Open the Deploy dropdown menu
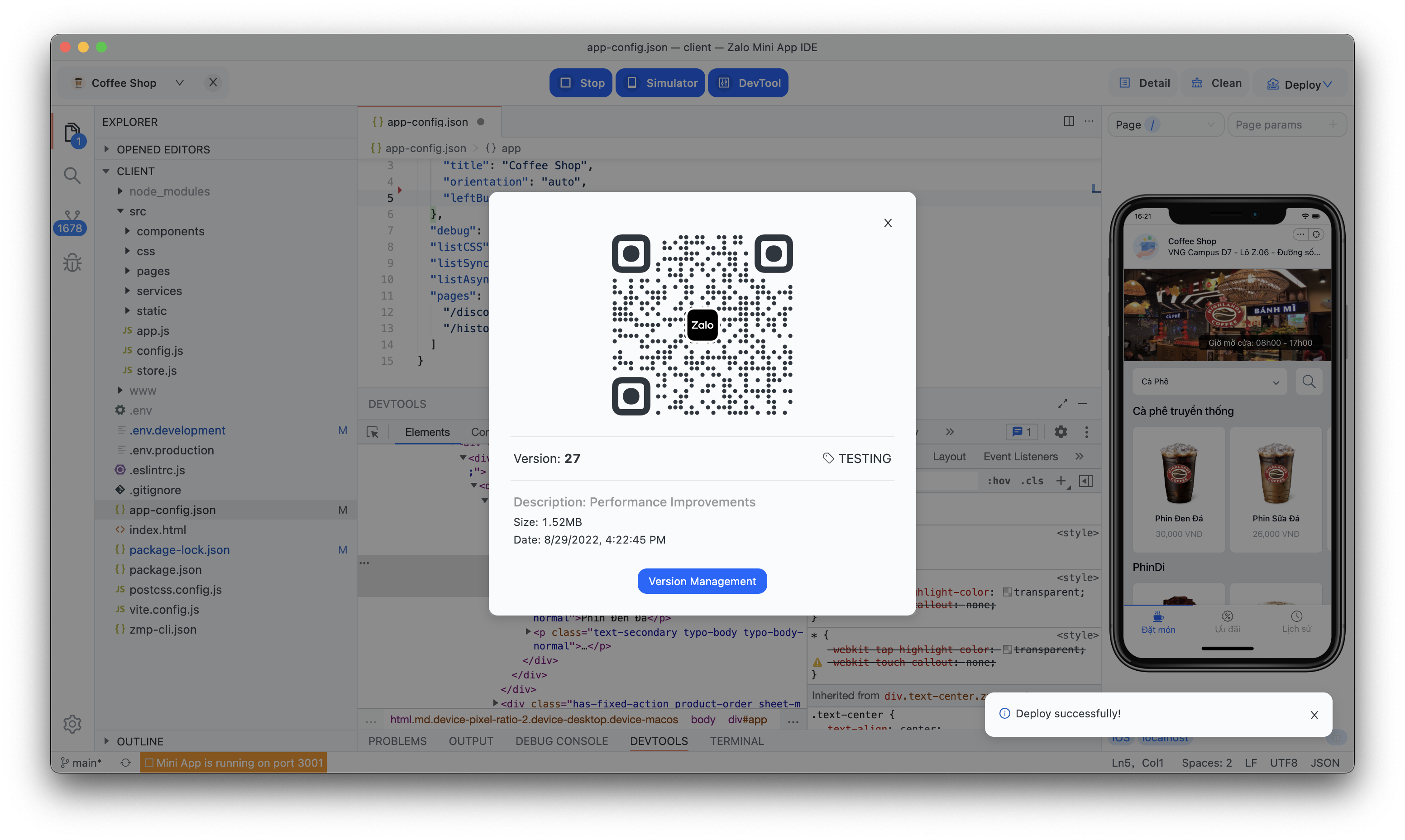This screenshot has height=840, width=1405. click(1299, 84)
